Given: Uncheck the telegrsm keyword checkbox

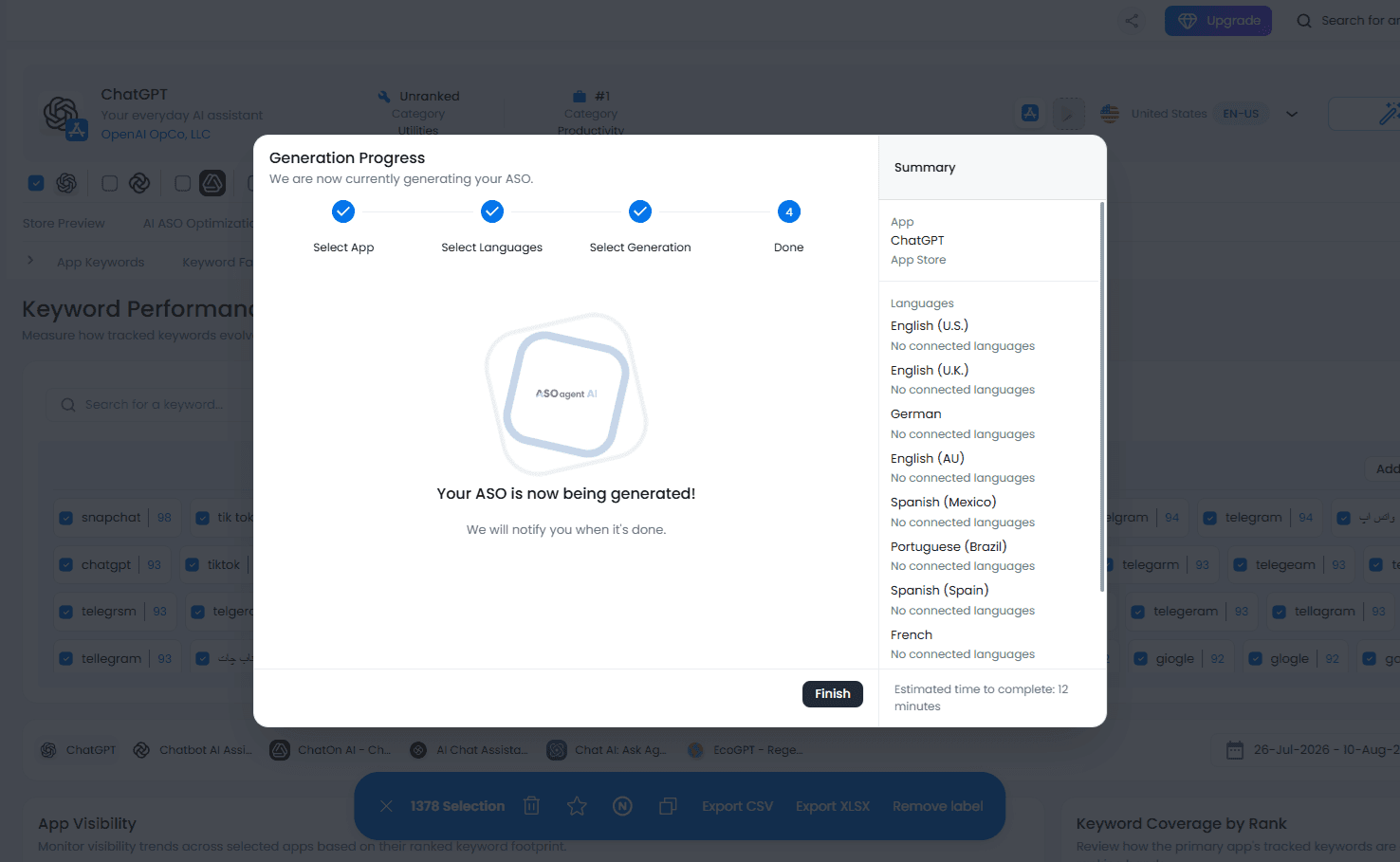Looking at the screenshot, I should click(x=66, y=612).
